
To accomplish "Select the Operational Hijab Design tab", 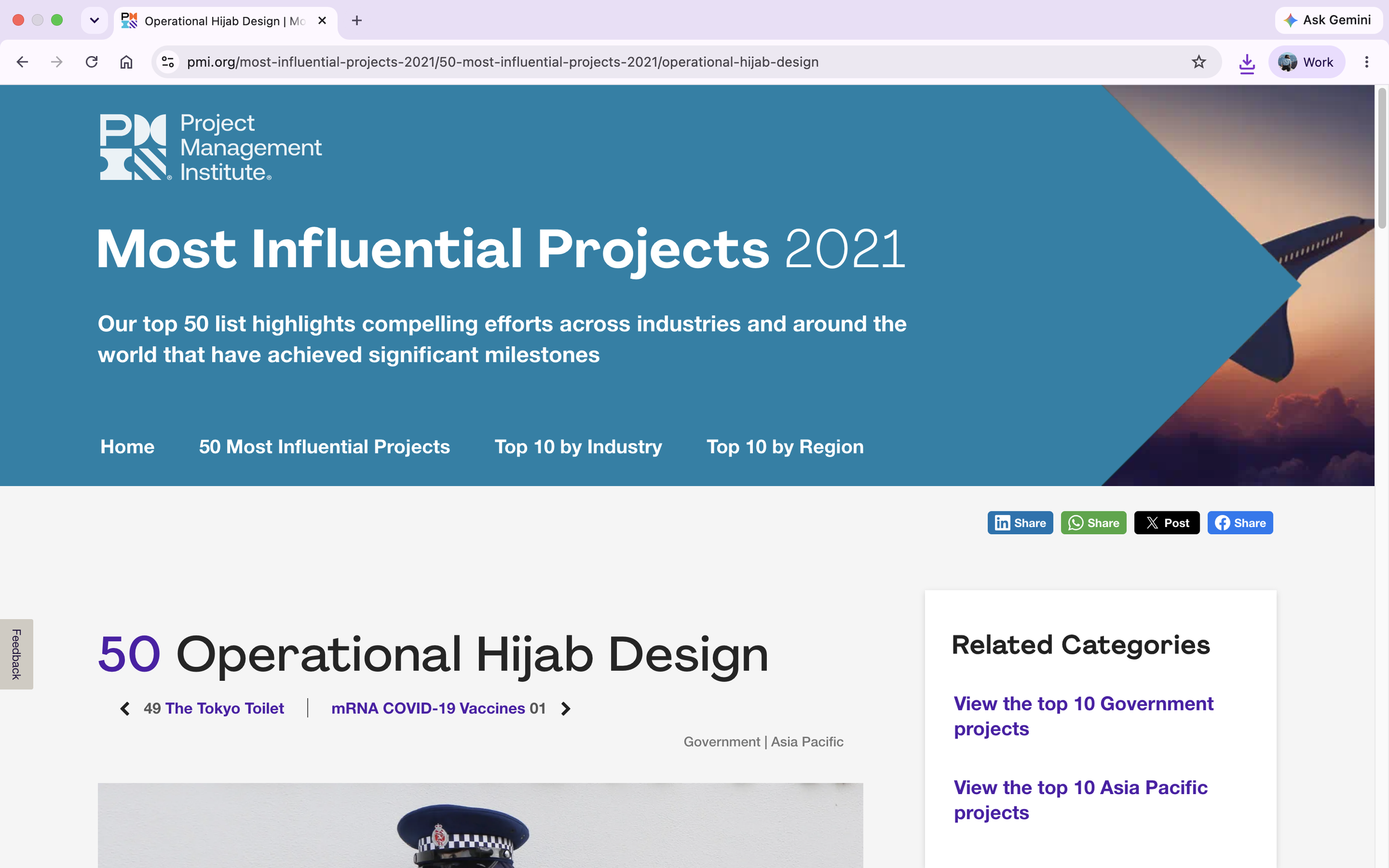I will click(225, 21).
